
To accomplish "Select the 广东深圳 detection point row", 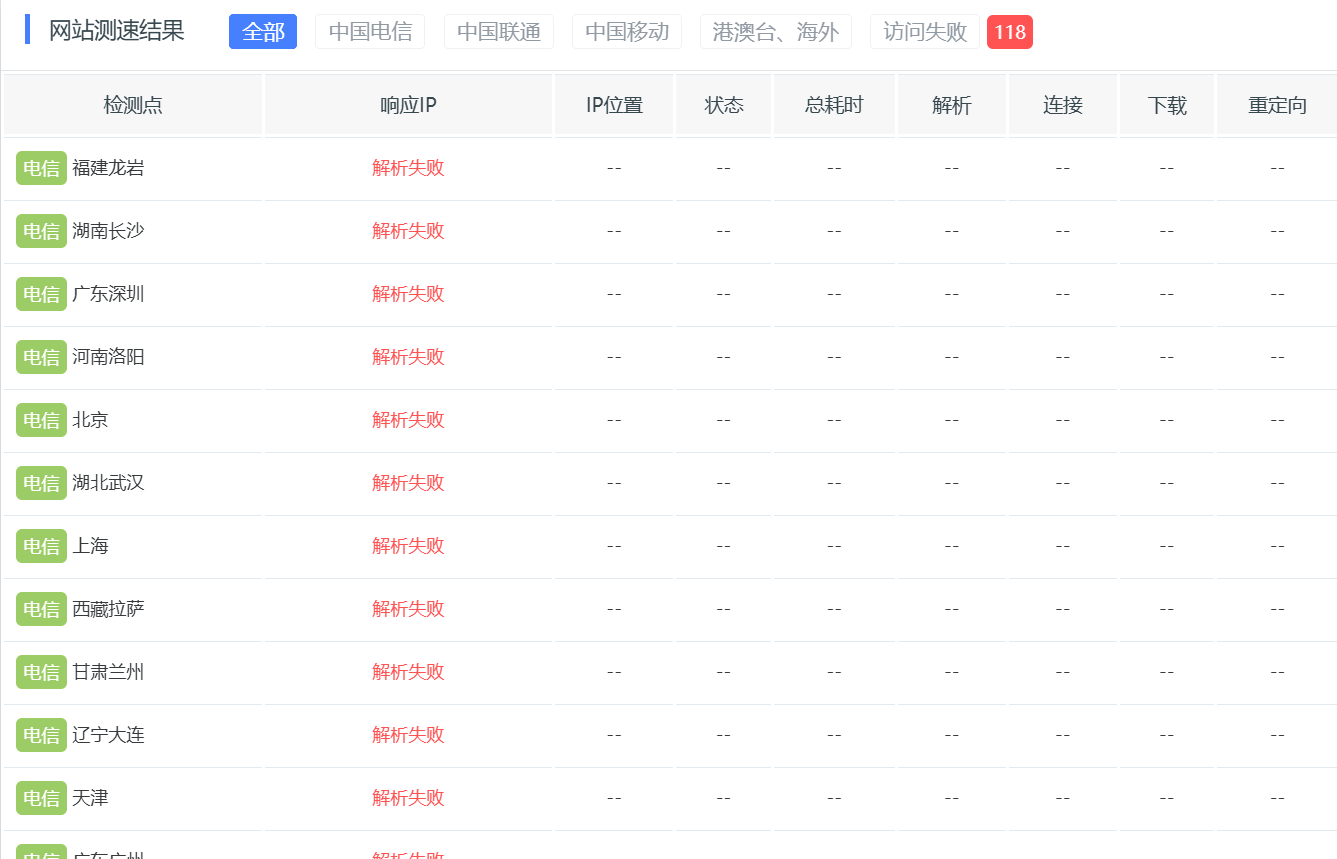I will click(x=670, y=294).
